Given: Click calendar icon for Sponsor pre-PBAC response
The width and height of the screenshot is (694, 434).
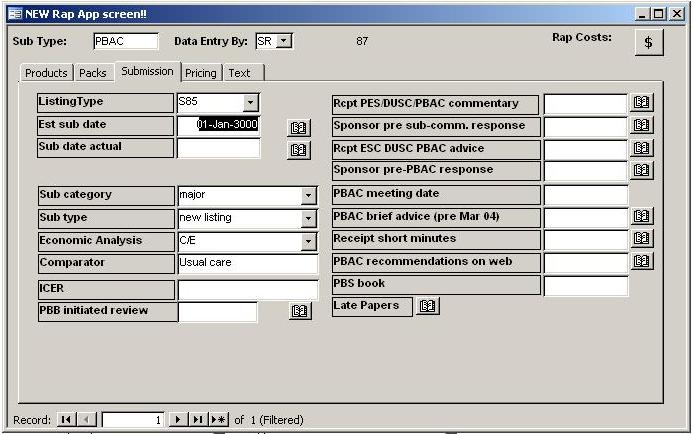Looking at the screenshot, I should coord(642,170).
